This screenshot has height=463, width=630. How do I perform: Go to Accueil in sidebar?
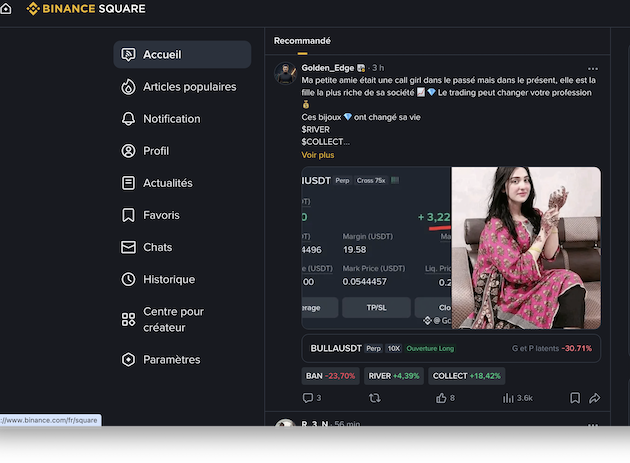(x=162, y=54)
